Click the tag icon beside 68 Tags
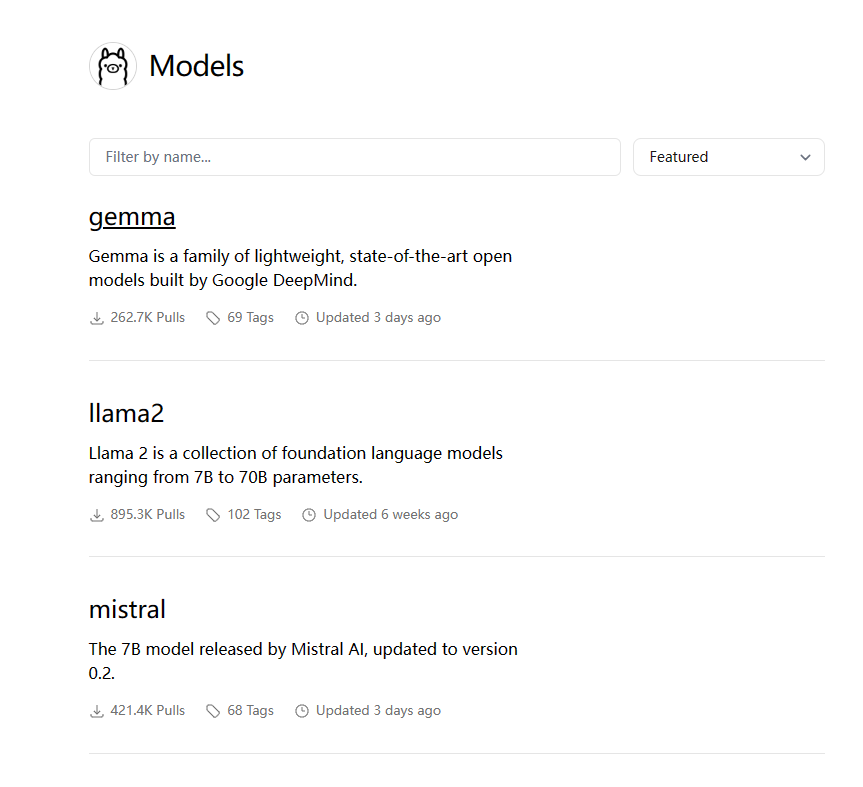Image resolution: width=863 pixels, height=787 pixels. point(213,711)
